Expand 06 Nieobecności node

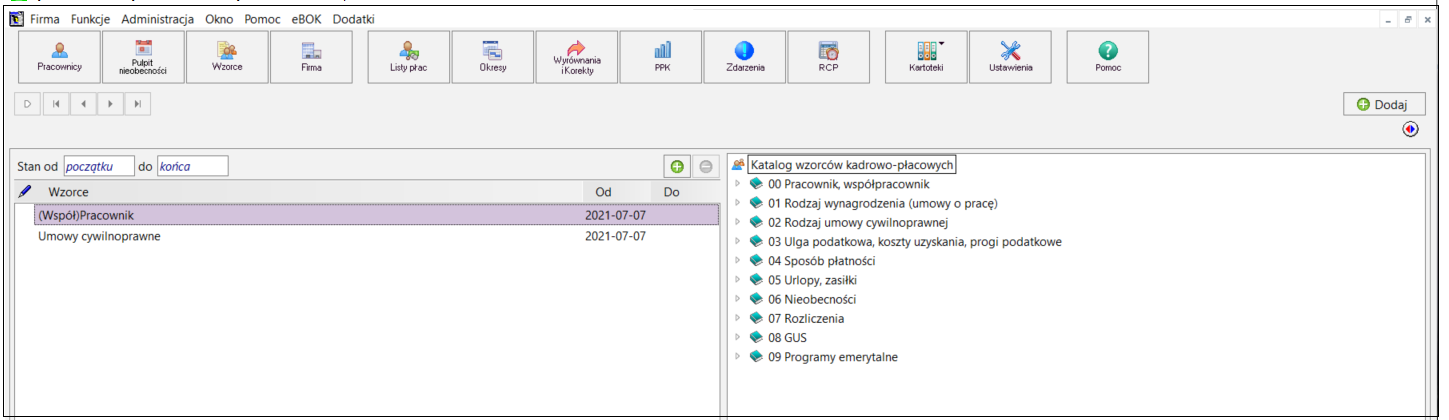tap(737, 299)
